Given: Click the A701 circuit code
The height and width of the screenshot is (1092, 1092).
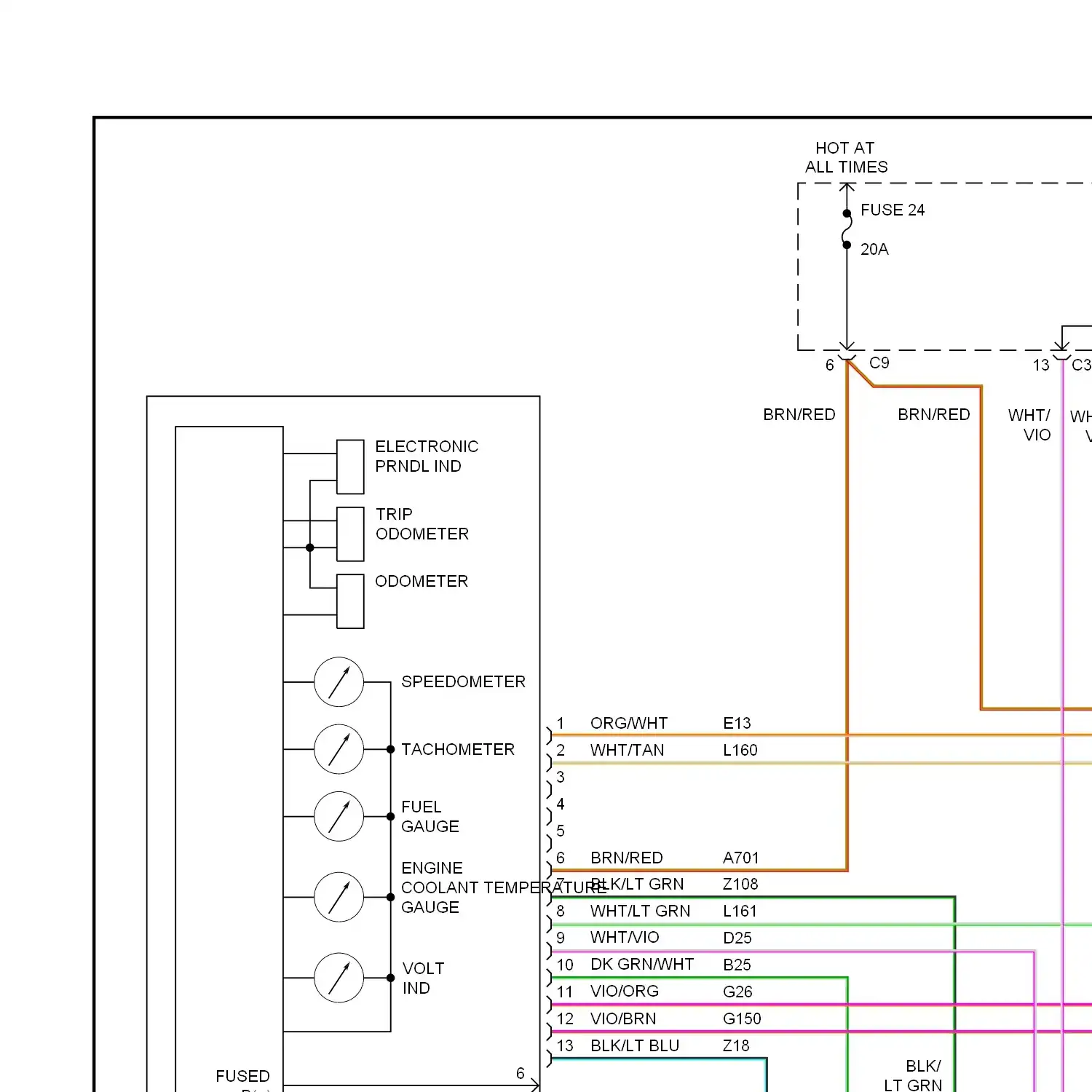Looking at the screenshot, I should coord(741,858).
